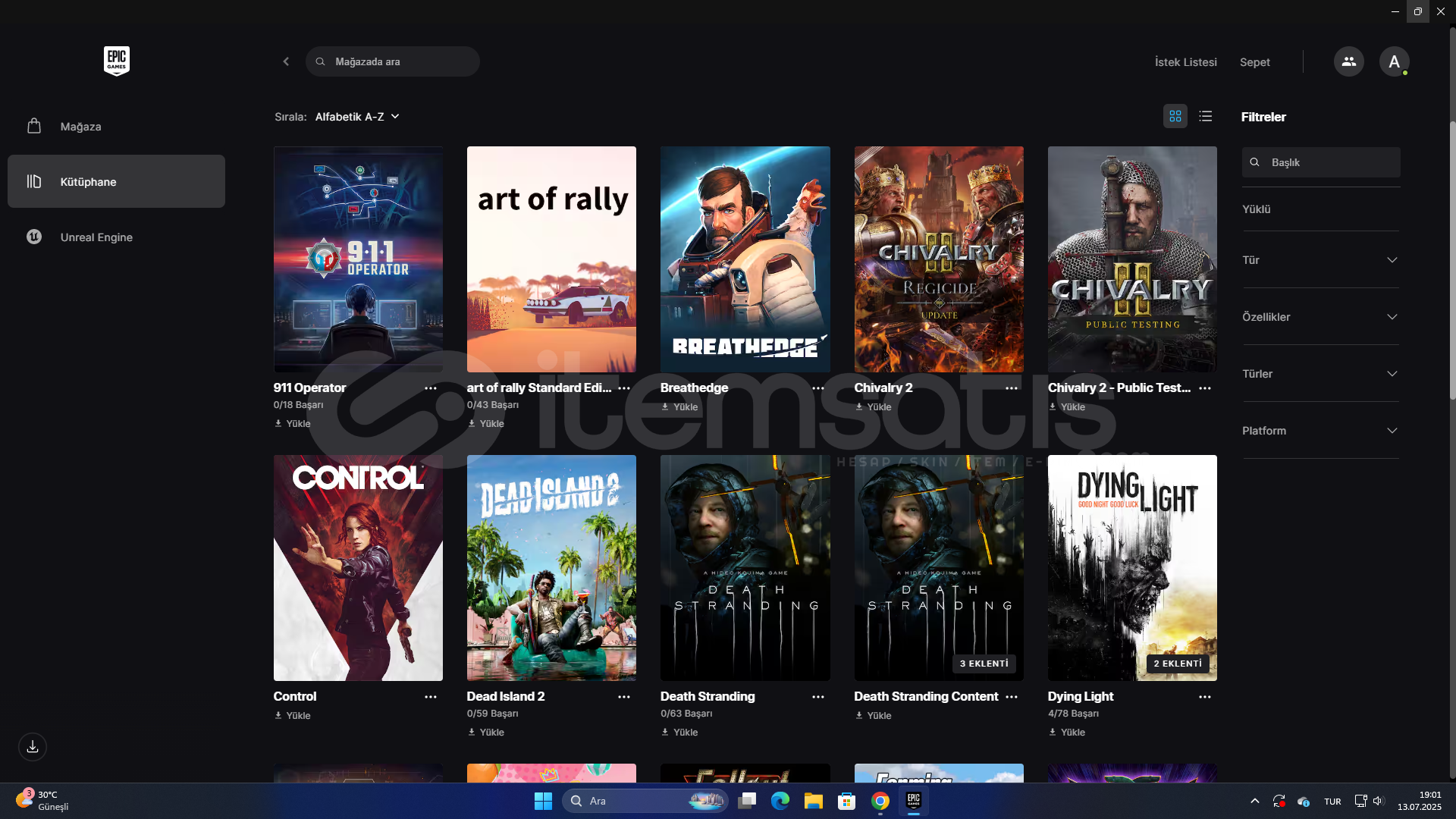Open options menu for Dead Island 2

(624, 697)
